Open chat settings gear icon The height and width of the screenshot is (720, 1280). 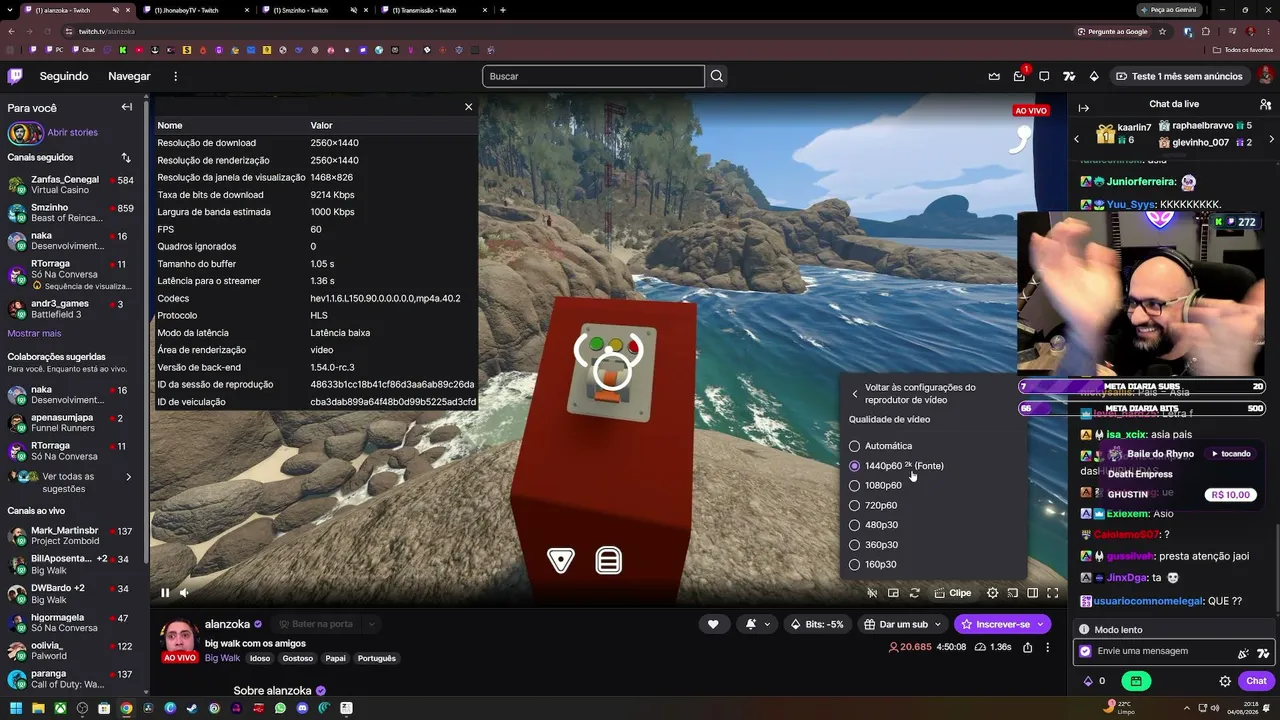1225,681
